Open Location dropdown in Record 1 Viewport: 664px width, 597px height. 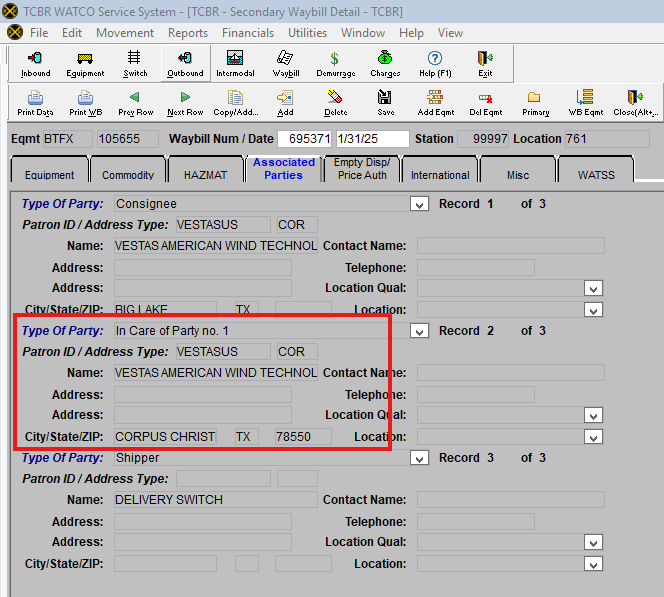[593, 310]
